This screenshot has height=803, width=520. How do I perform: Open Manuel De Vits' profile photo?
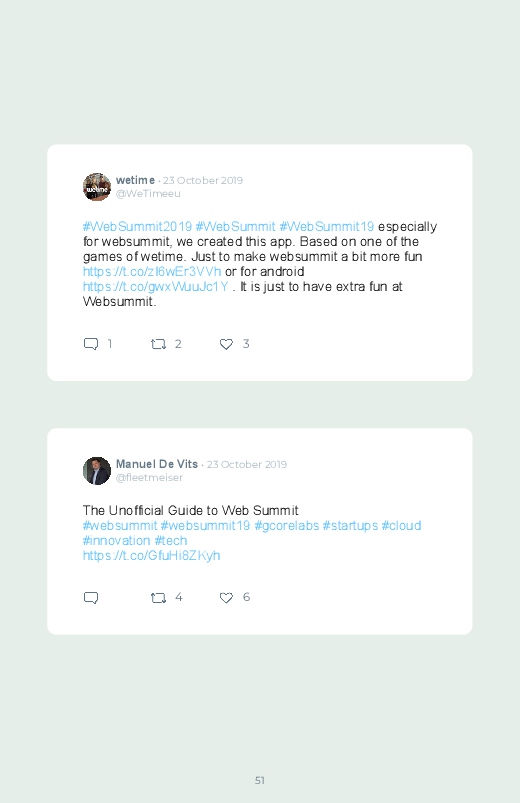pyautogui.click(x=97, y=471)
